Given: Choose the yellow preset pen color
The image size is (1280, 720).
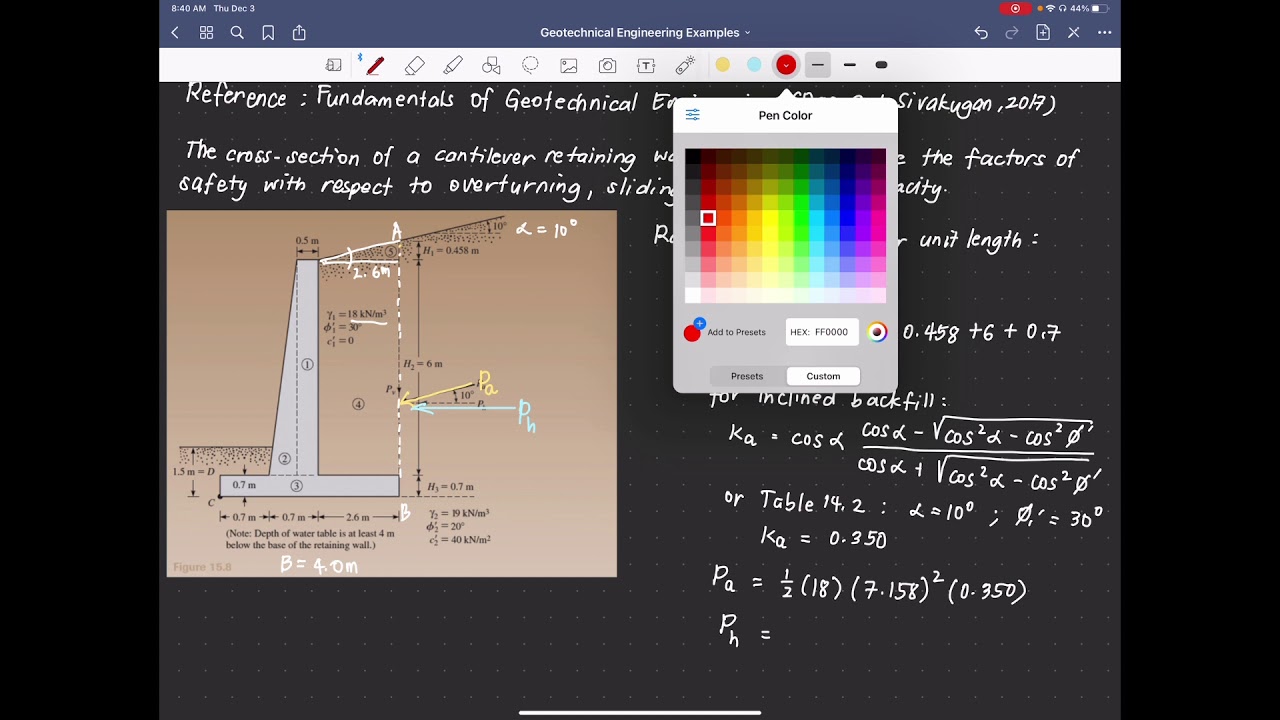Looking at the screenshot, I should pyautogui.click(x=722, y=65).
